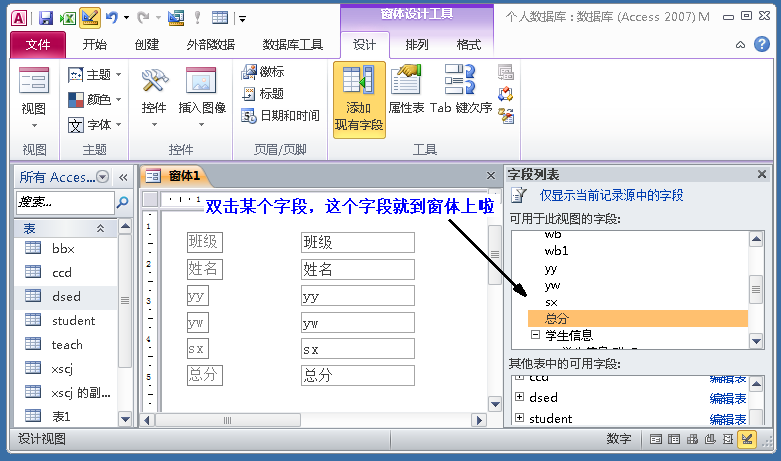Viewport: 781px width, 461px height.
Task: Select the yw field in field list
Action: (x=552, y=285)
